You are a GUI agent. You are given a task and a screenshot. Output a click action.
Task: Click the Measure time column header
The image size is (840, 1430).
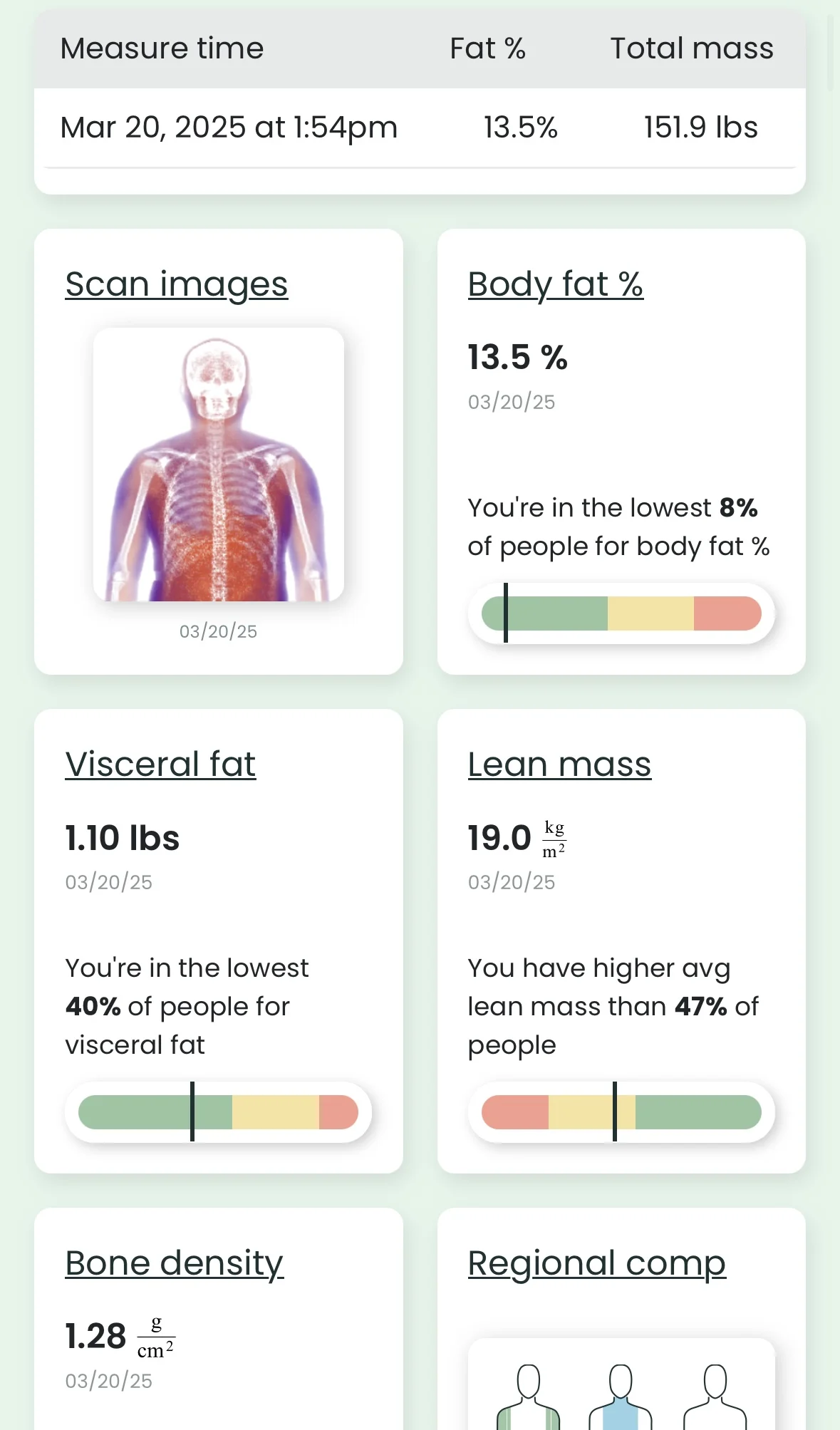[162, 48]
